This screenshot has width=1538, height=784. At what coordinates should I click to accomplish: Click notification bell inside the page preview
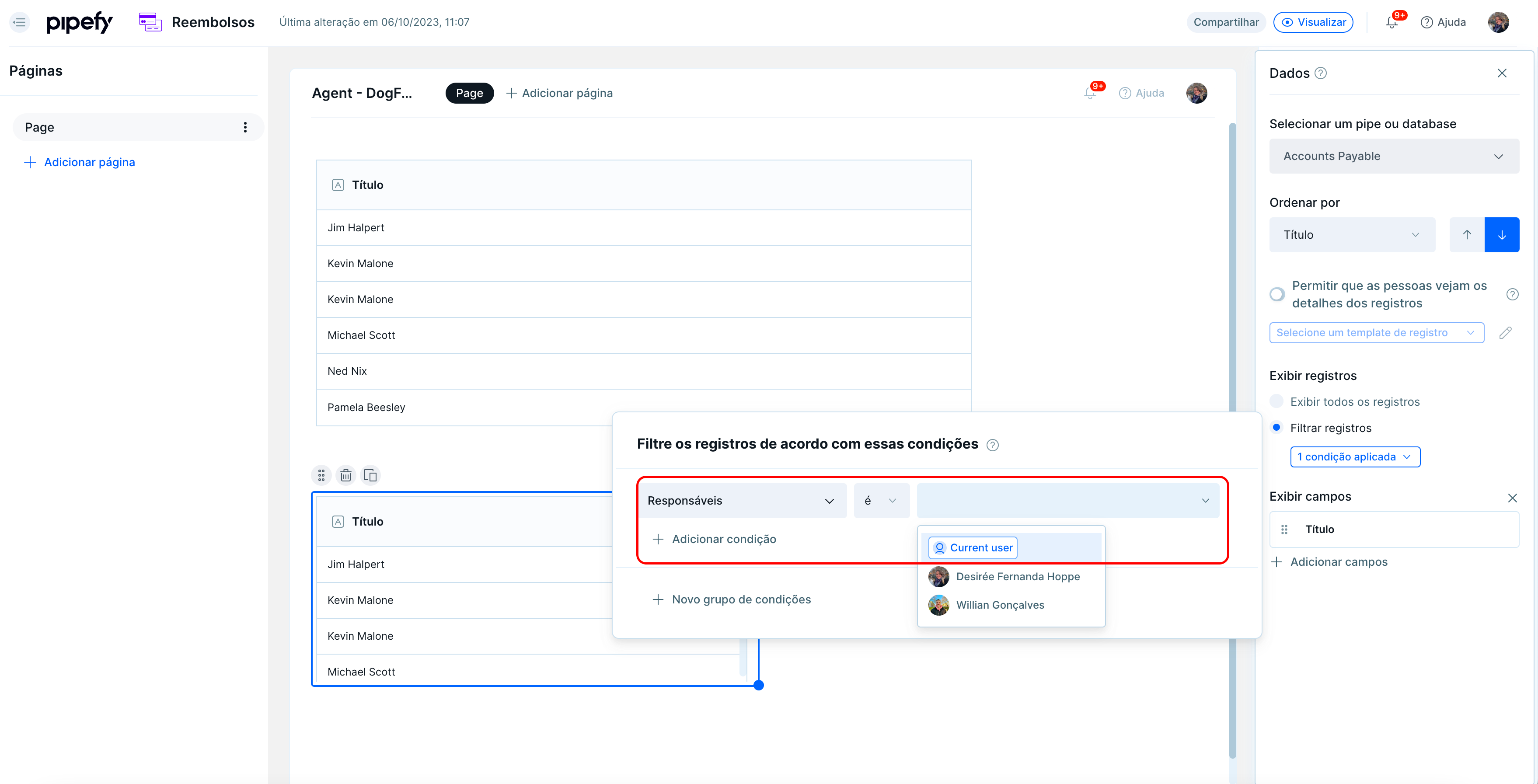(x=1090, y=93)
